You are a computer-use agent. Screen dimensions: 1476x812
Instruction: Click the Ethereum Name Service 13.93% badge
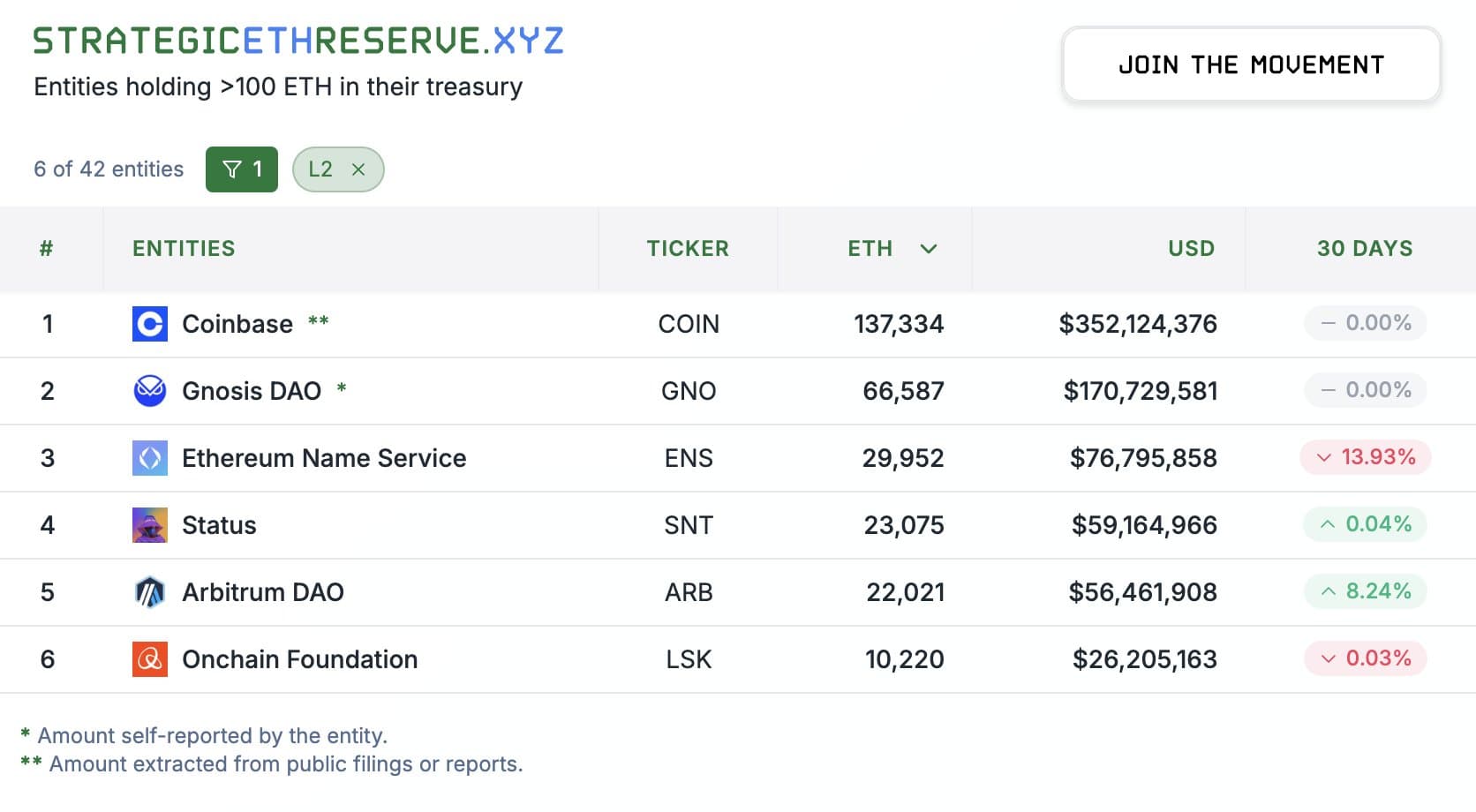pos(1365,457)
